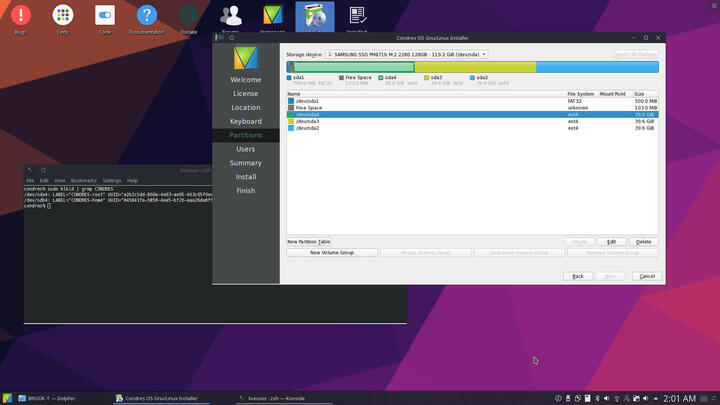The height and width of the screenshot is (405, 720).
Task: Click the New Volume Group button
Action: 332,253
